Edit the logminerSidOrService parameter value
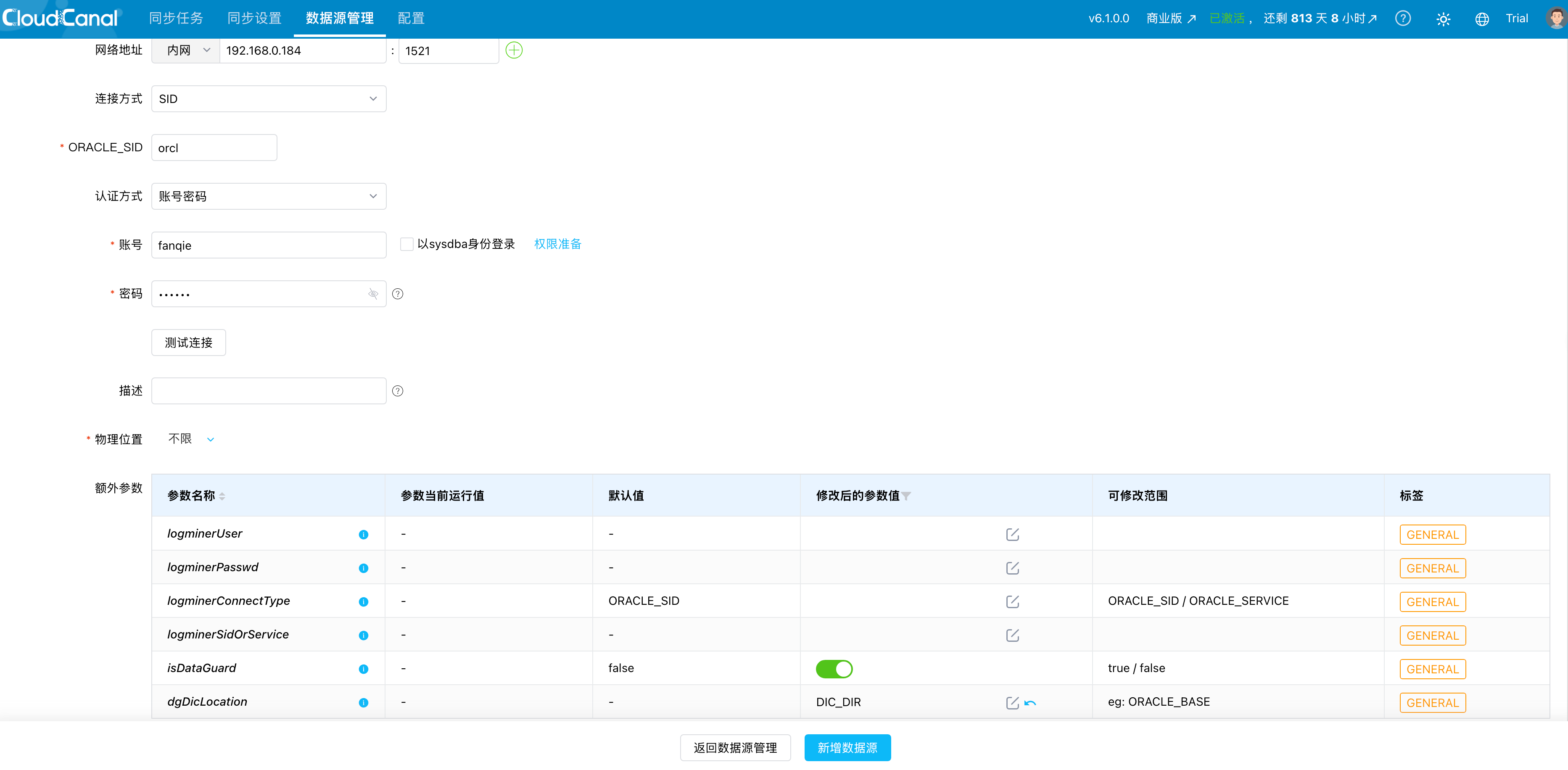This screenshot has height=770, width=1568. [1012, 635]
